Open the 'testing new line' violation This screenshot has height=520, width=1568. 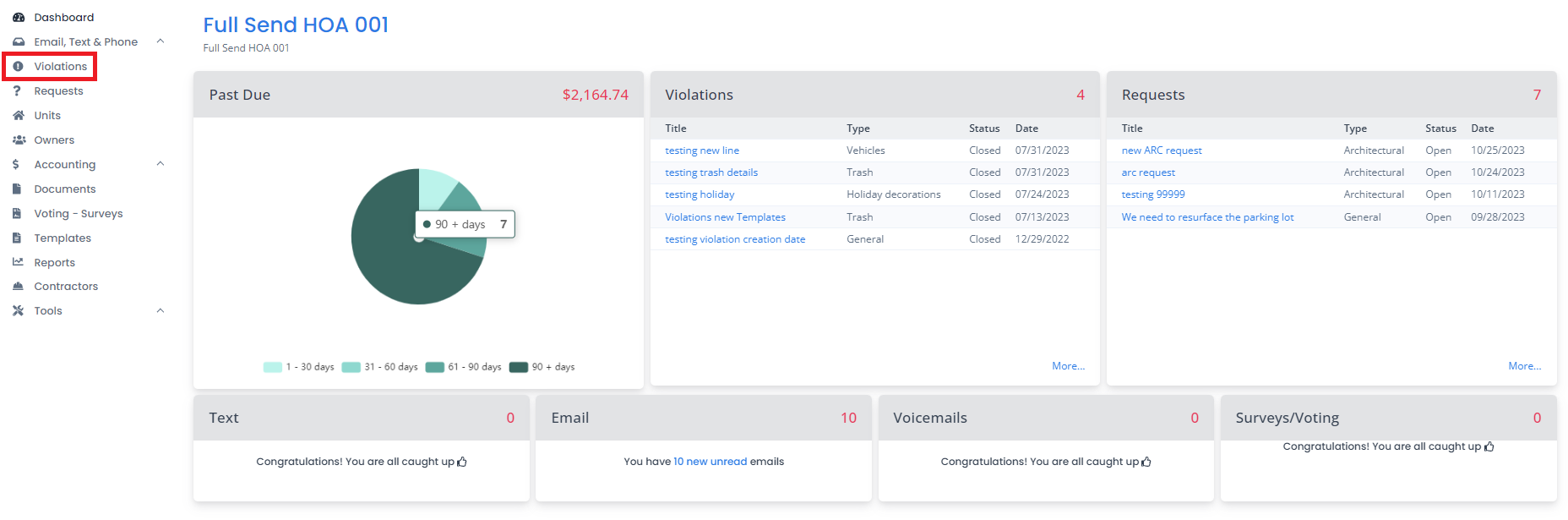pos(702,151)
